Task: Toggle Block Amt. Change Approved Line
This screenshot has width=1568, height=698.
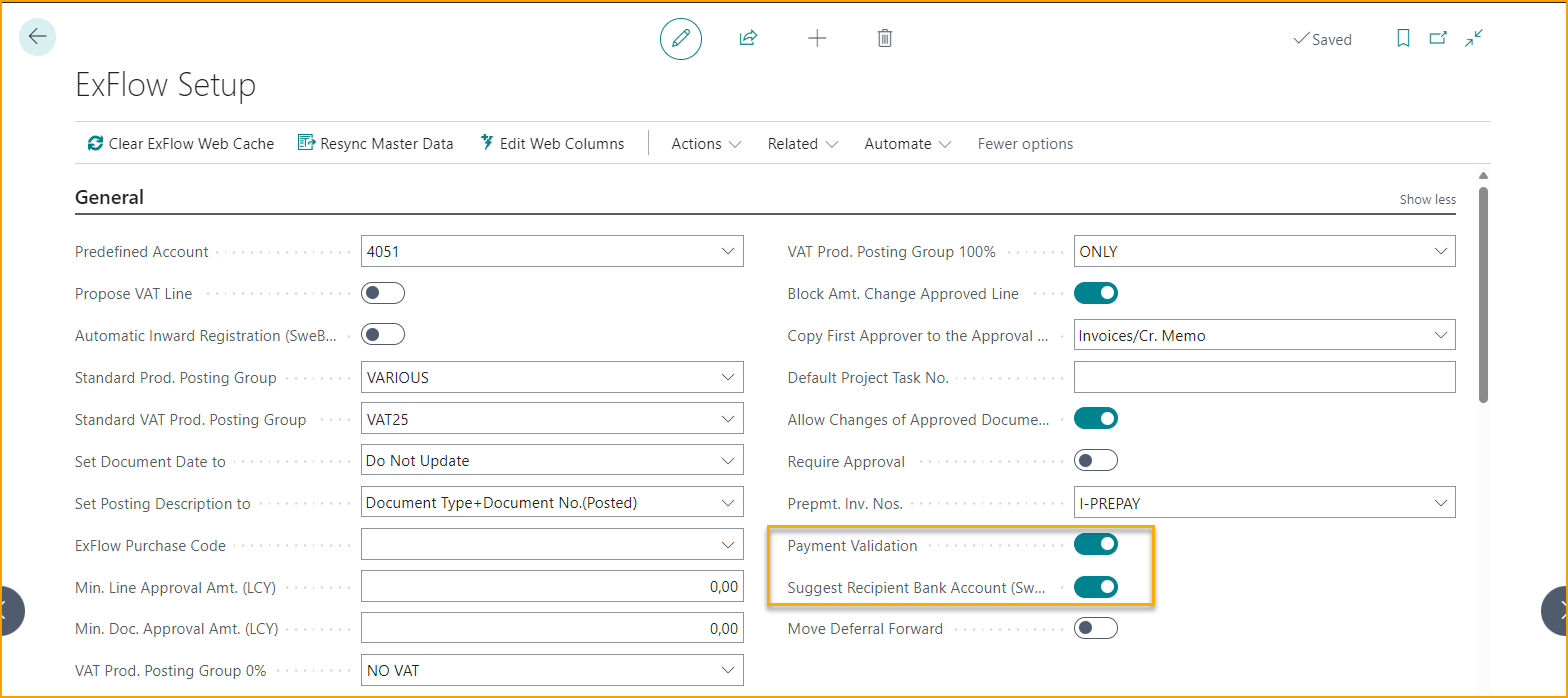Action: (1096, 293)
